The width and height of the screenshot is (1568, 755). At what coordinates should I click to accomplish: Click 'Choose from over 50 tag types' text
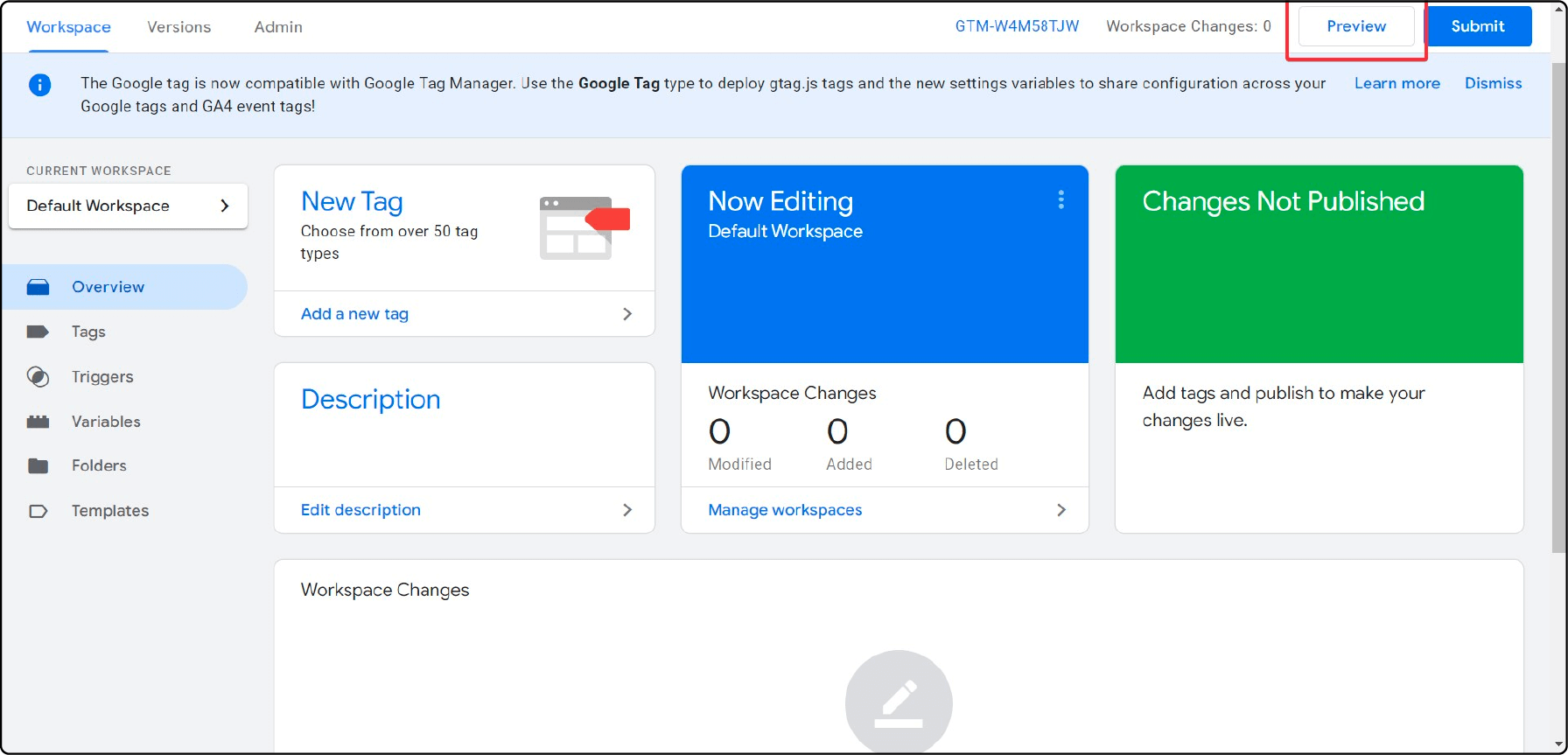[389, 242]
